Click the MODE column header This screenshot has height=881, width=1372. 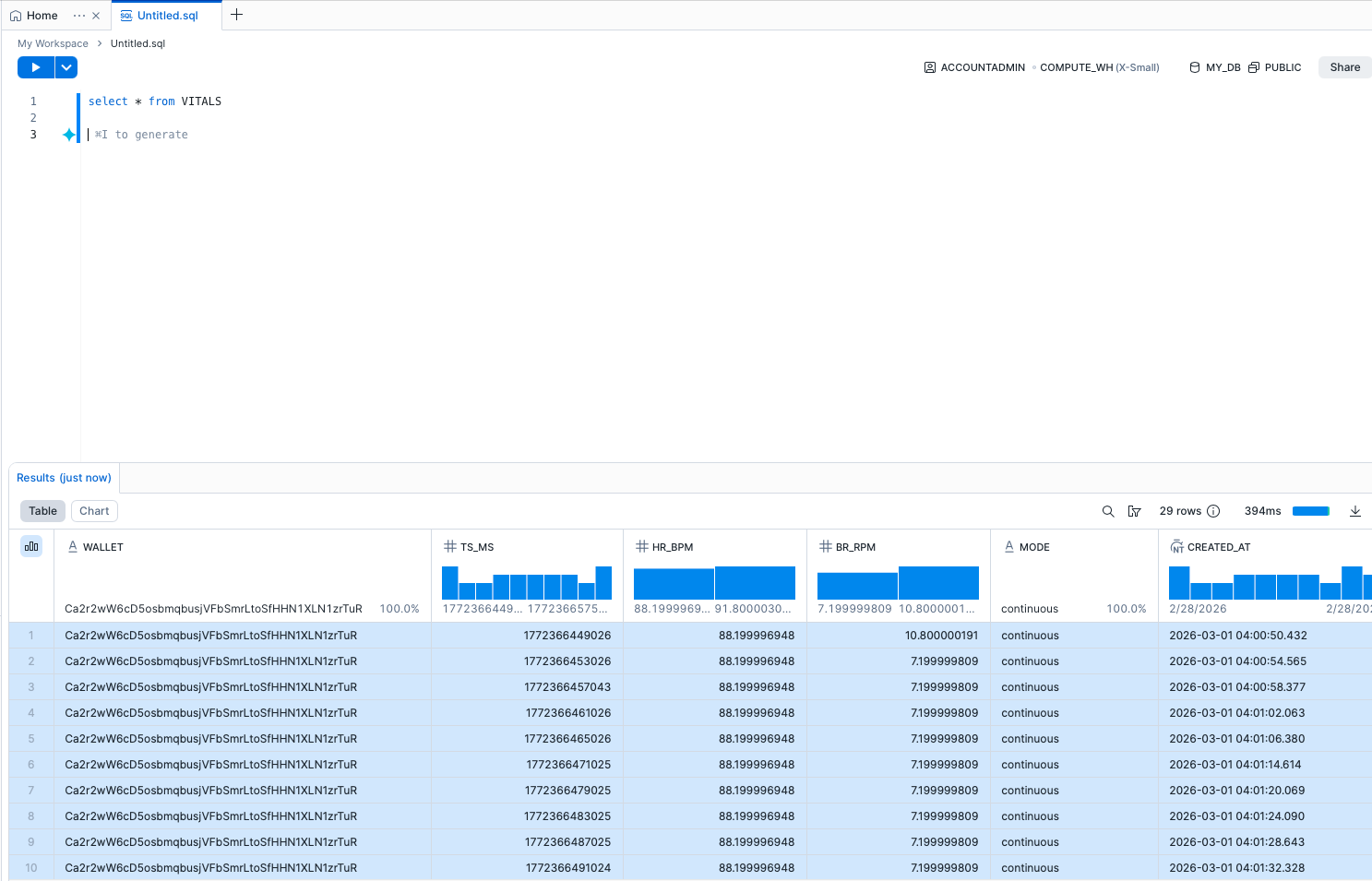coord(1034,547)
